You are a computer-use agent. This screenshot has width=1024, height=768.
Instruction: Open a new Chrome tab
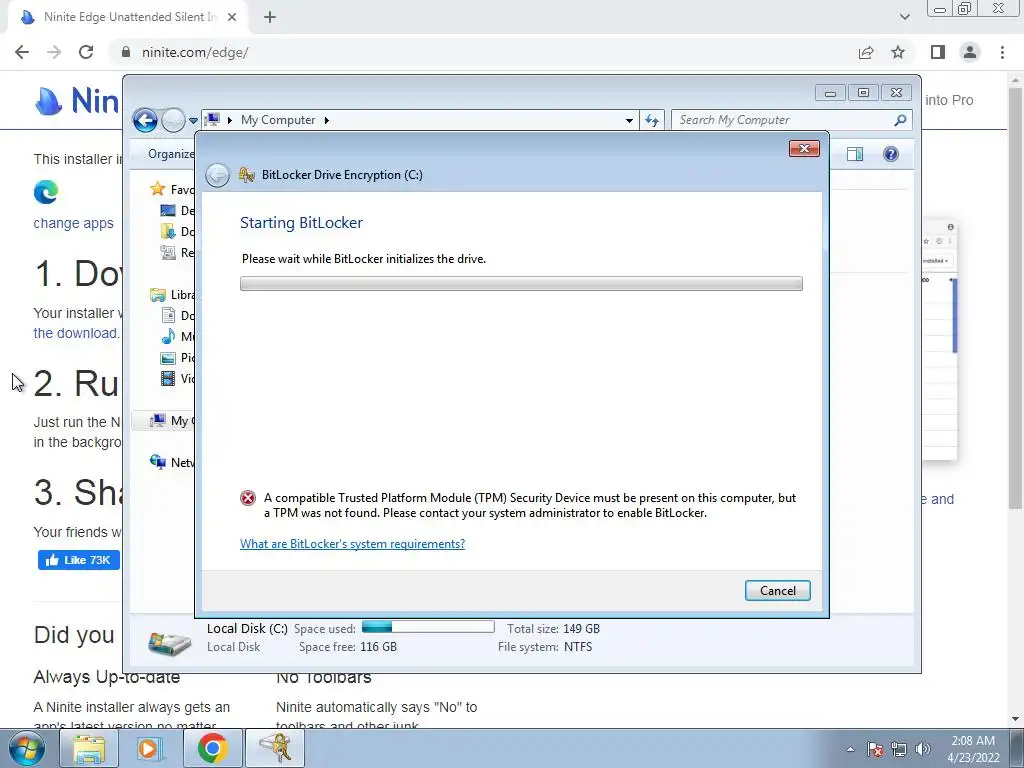pyautogui.click(x=270, y=18)
